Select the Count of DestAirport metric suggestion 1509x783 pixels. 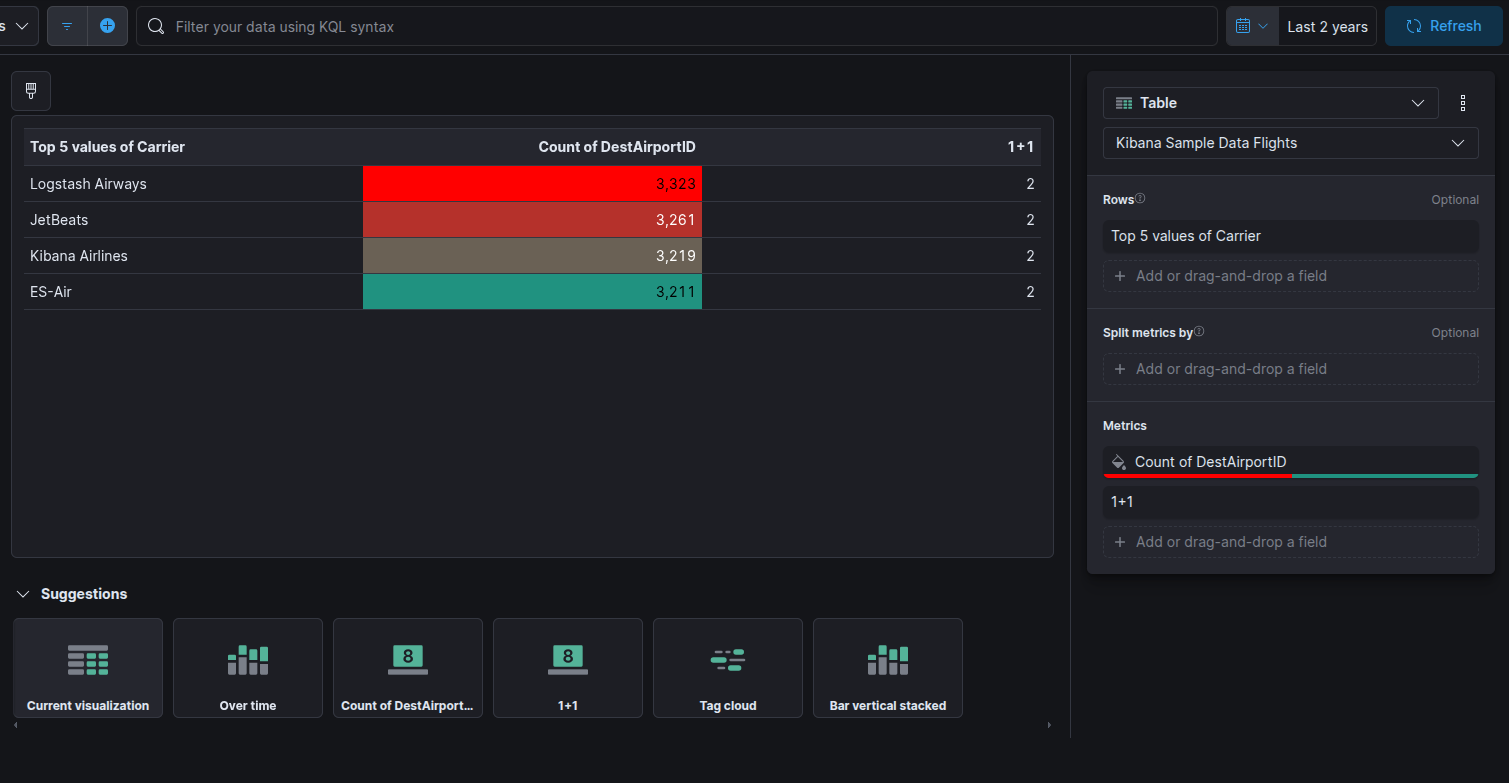[x=408, y=668]
